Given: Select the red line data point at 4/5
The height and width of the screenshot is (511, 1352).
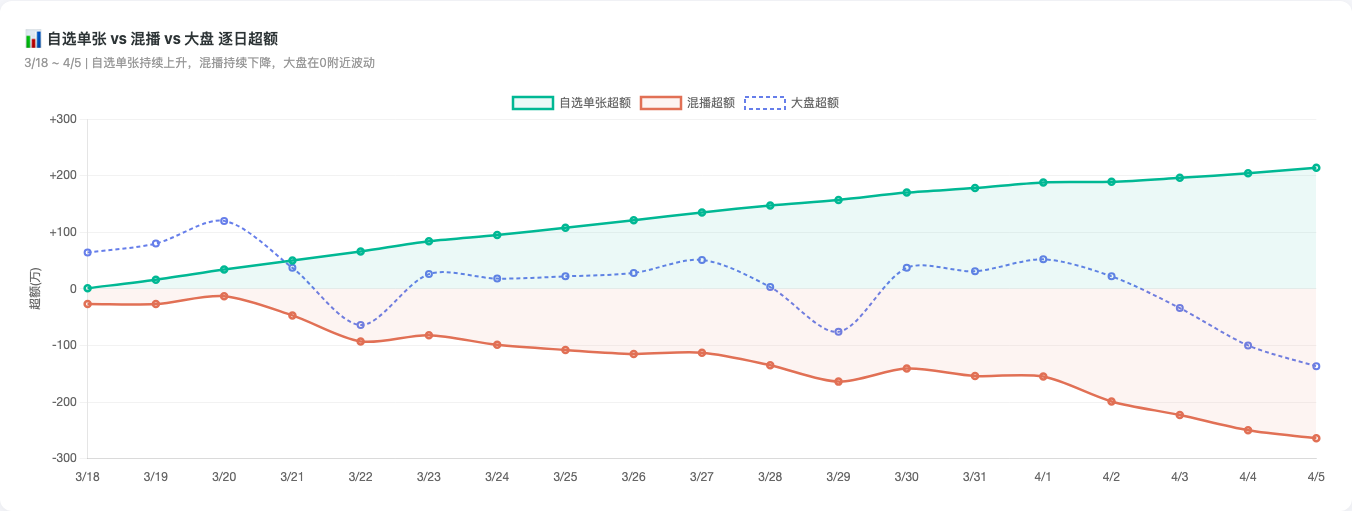Looking at the screenshot, I should tap(1316, 438).
